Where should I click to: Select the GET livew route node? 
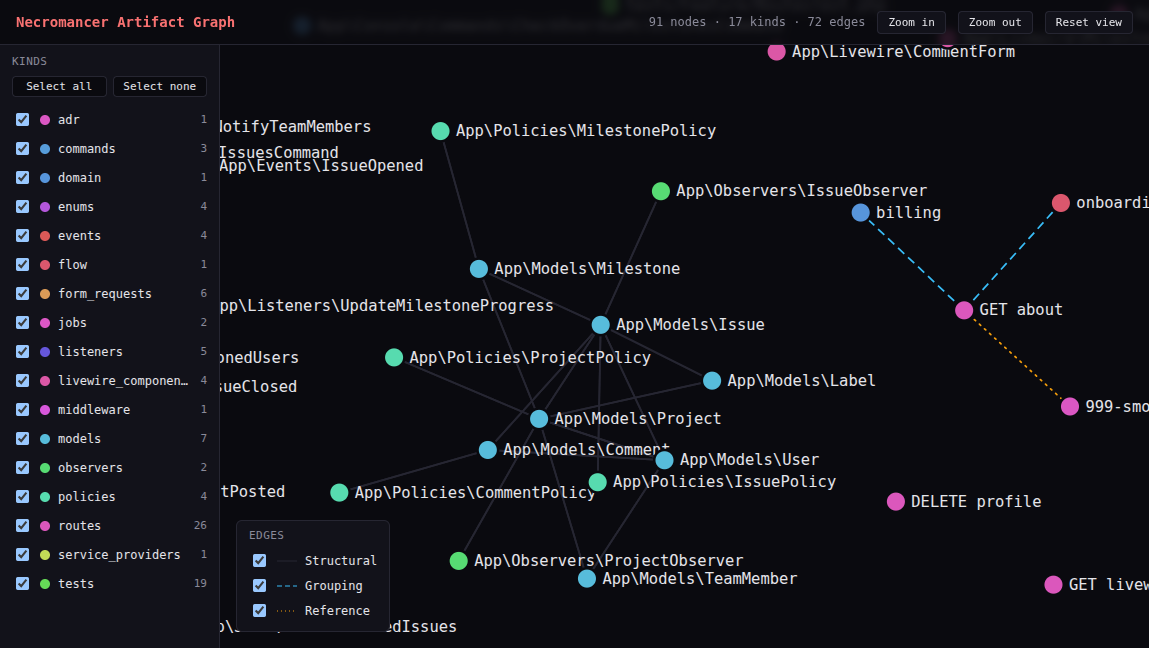(1053, 584)
